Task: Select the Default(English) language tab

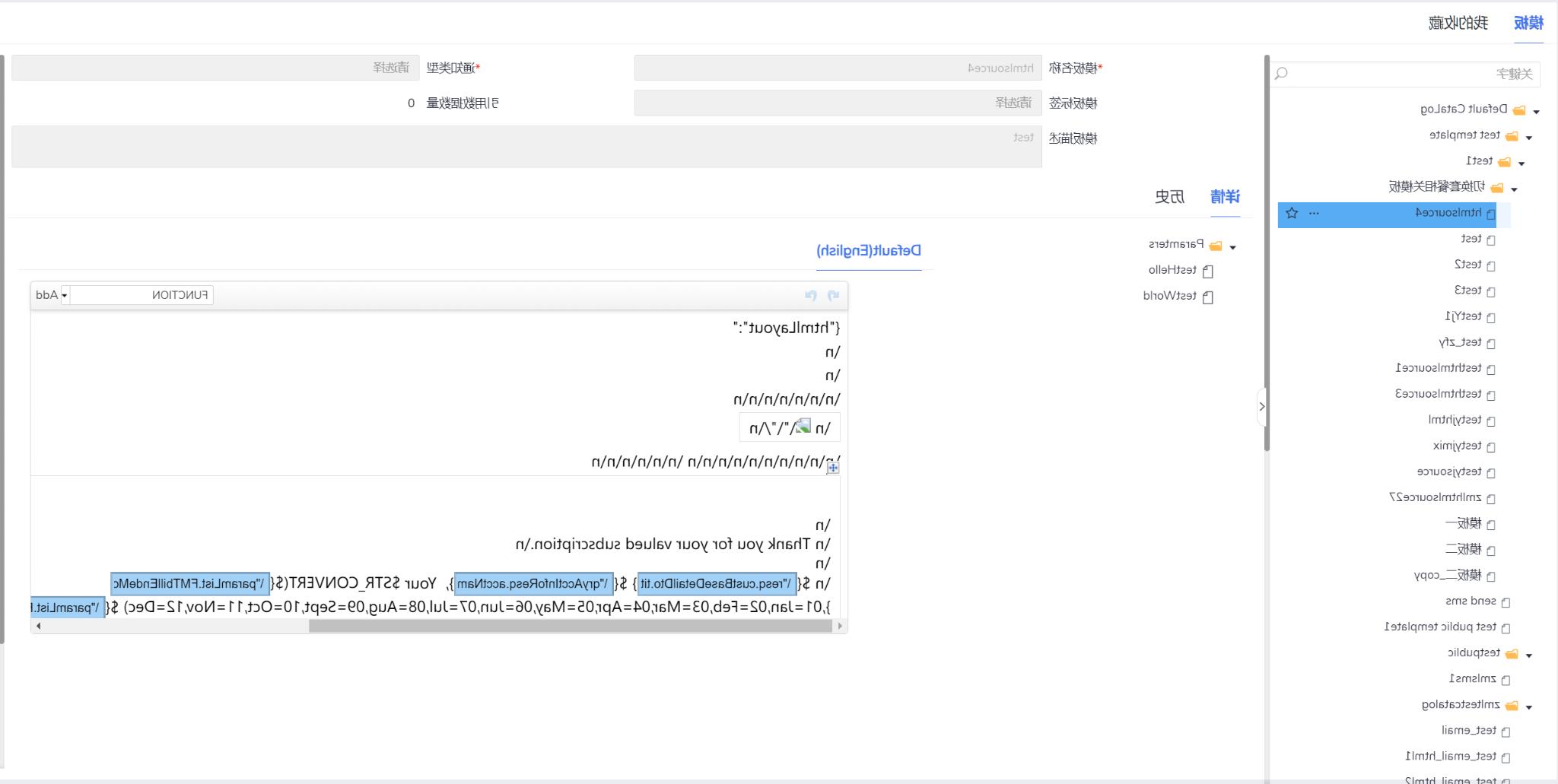Action: click(869, 250)
